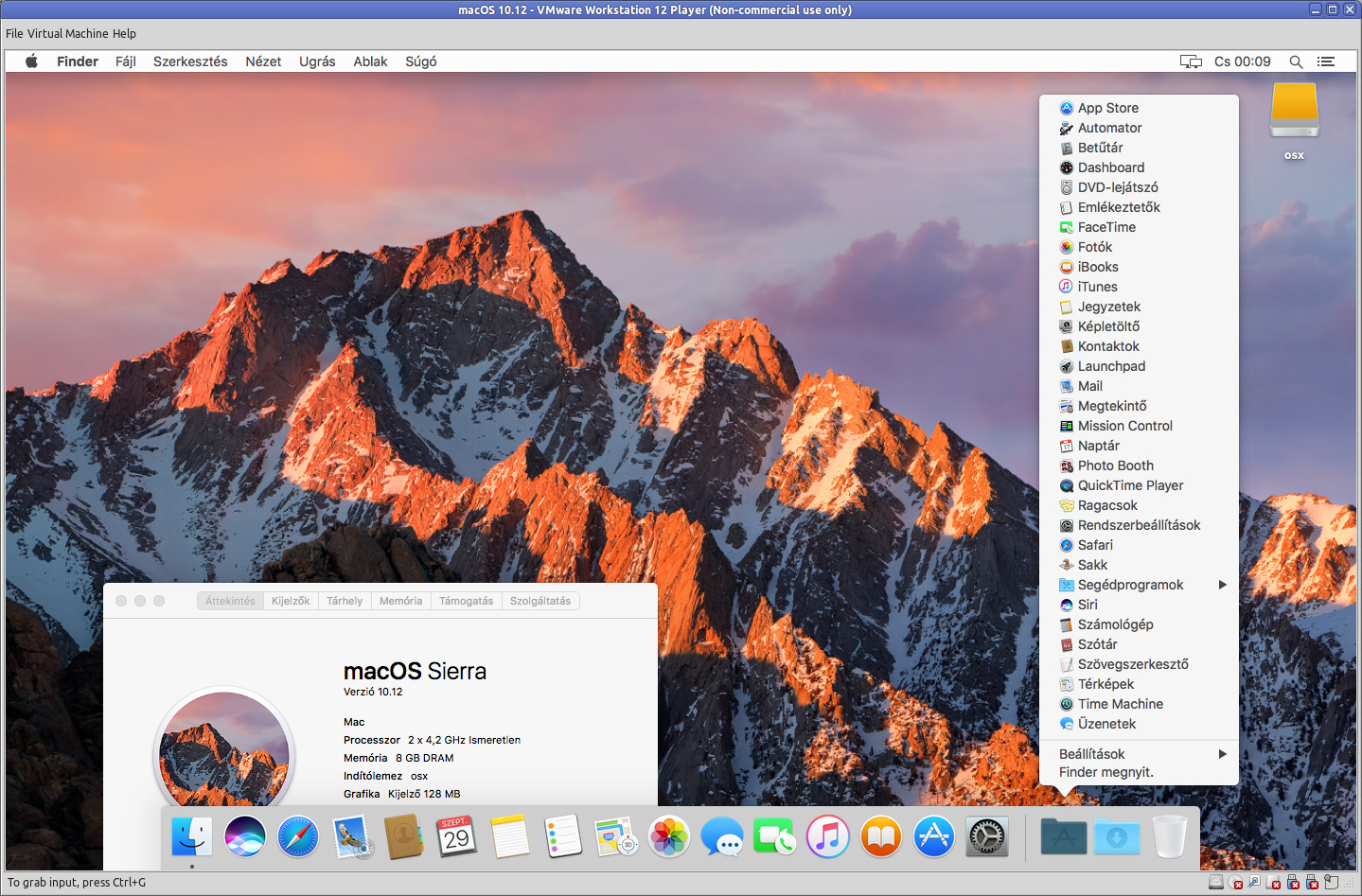Viewport: 1362px width, 896px height.
Task: Click the Applications folder stack in Dock
Action: (x=1064, y=836)
